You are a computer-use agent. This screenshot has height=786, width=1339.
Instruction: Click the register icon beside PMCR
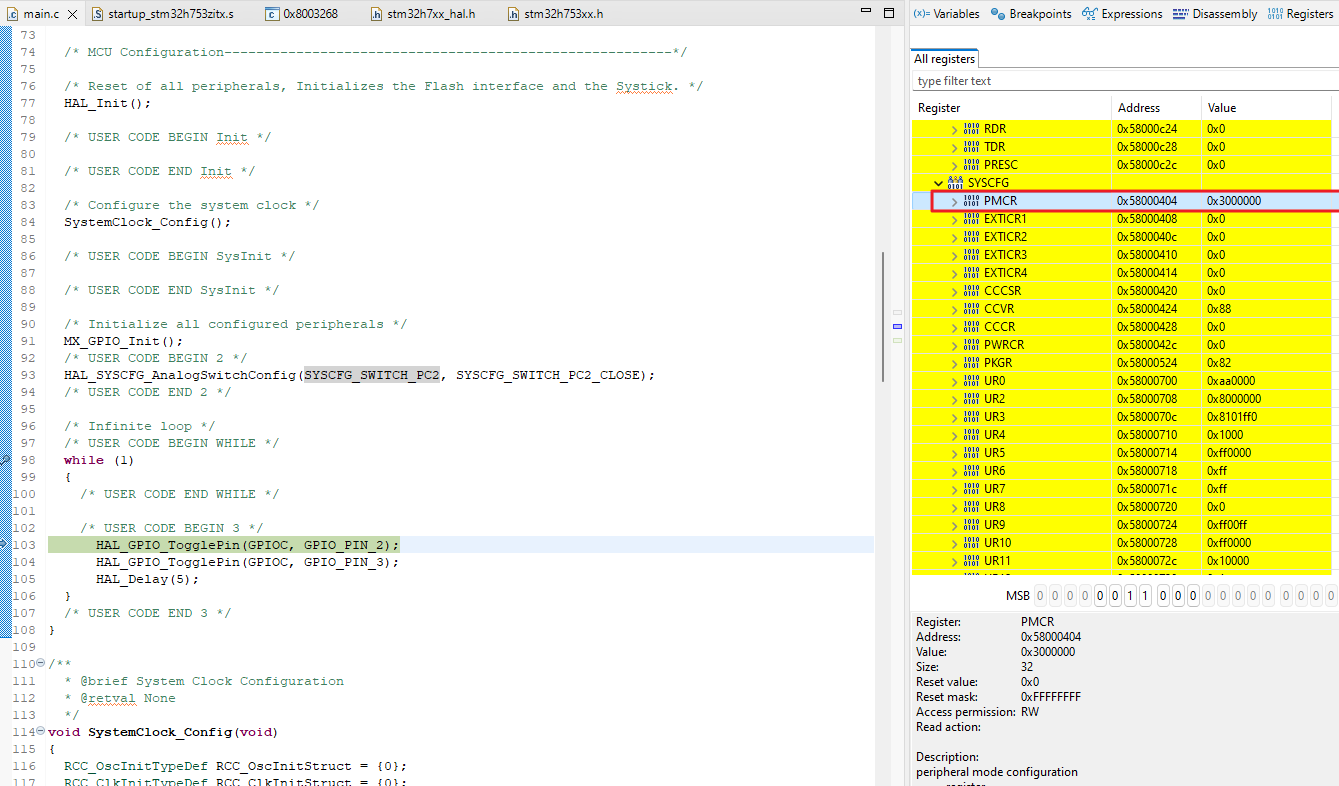tap(974, 200)
